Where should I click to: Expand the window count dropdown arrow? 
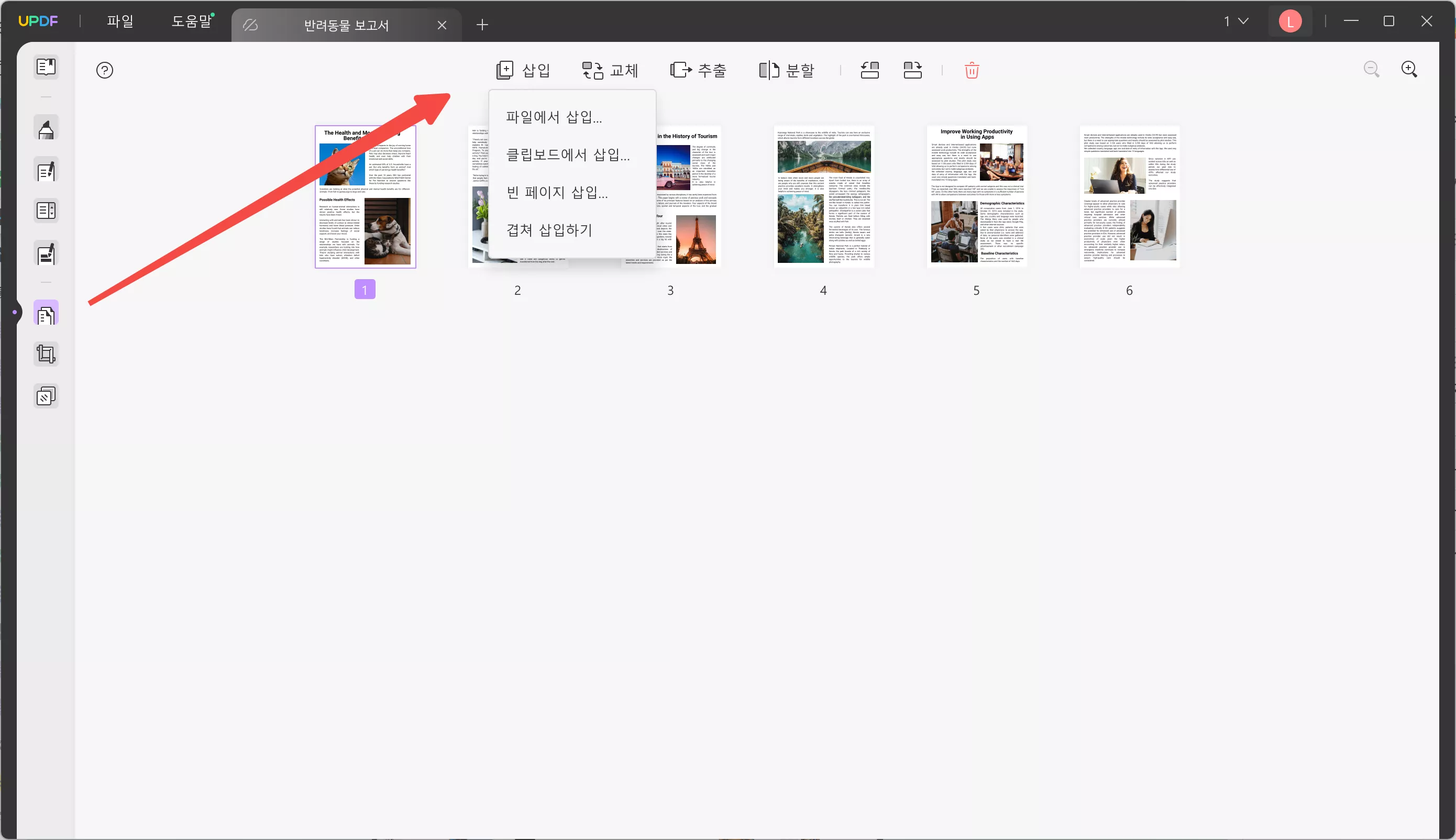(x=1243, y=21)
